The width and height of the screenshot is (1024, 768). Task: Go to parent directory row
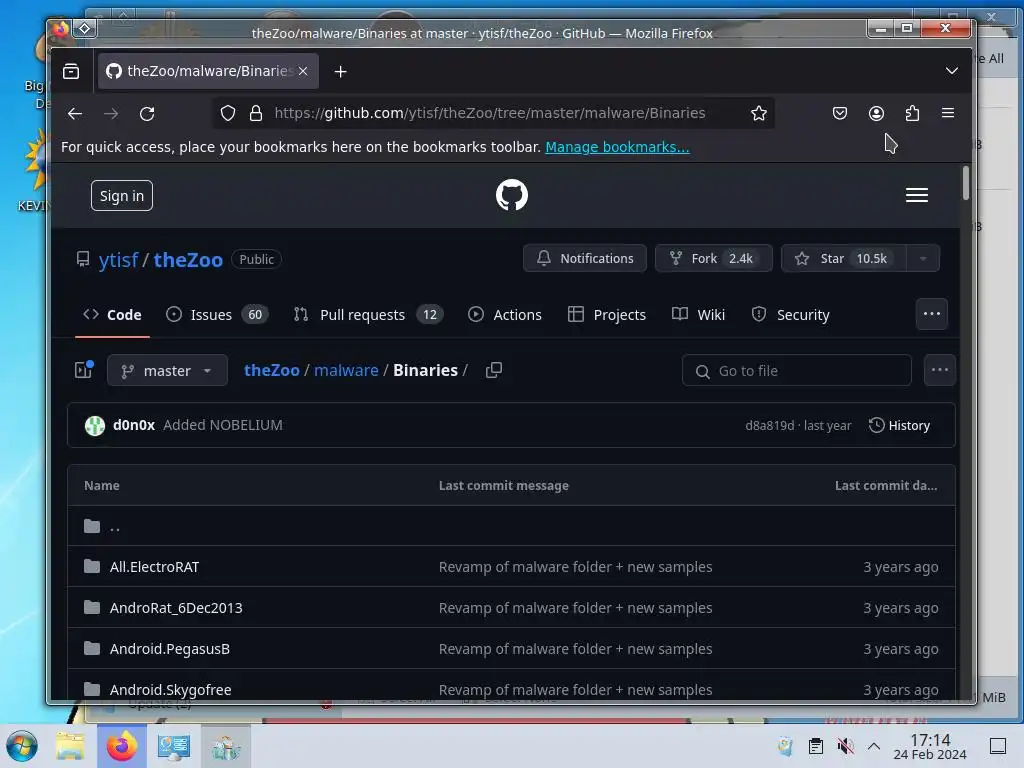(511, 526)
